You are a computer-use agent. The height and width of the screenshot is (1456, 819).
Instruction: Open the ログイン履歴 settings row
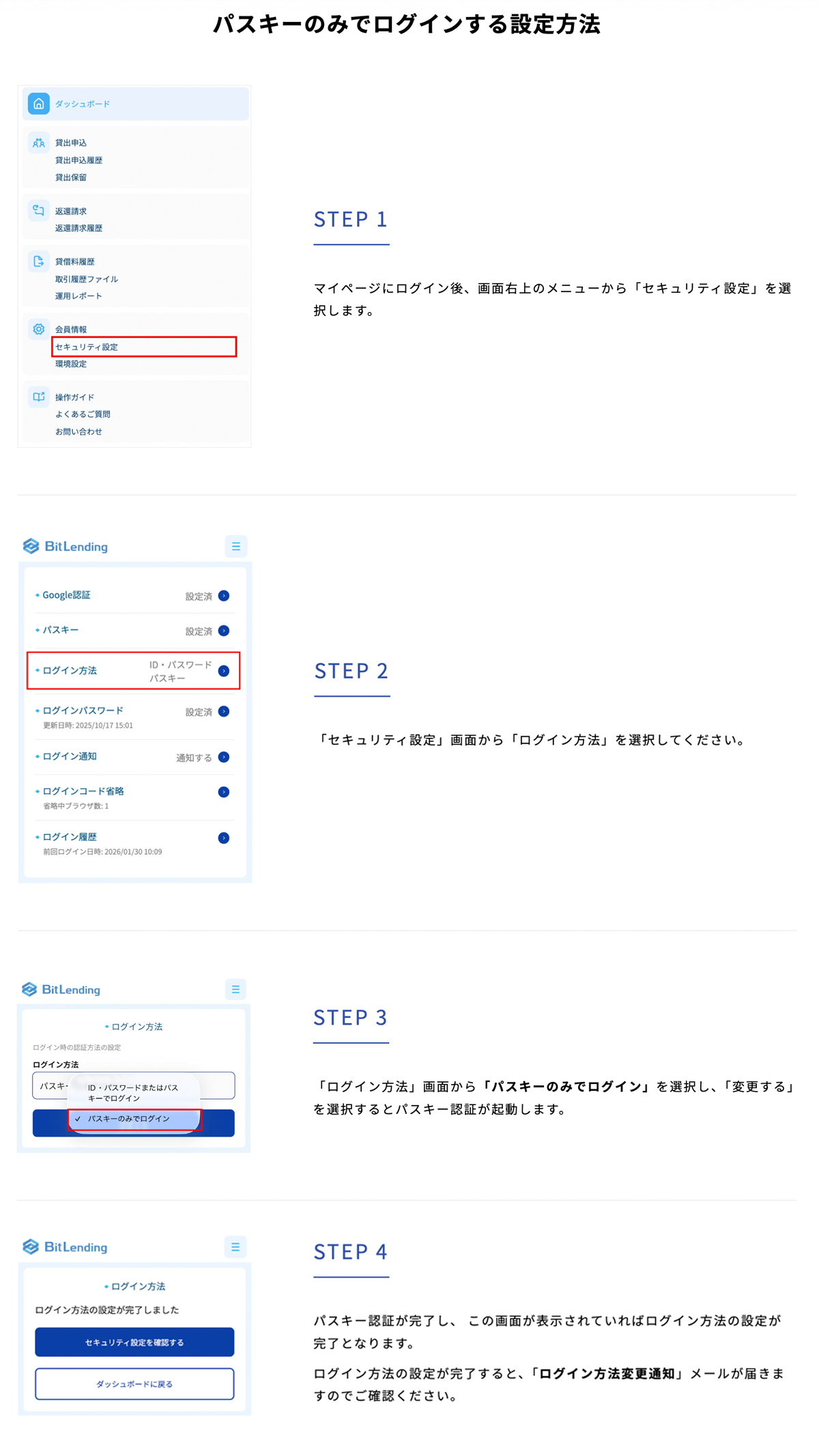tap(134, 843)
